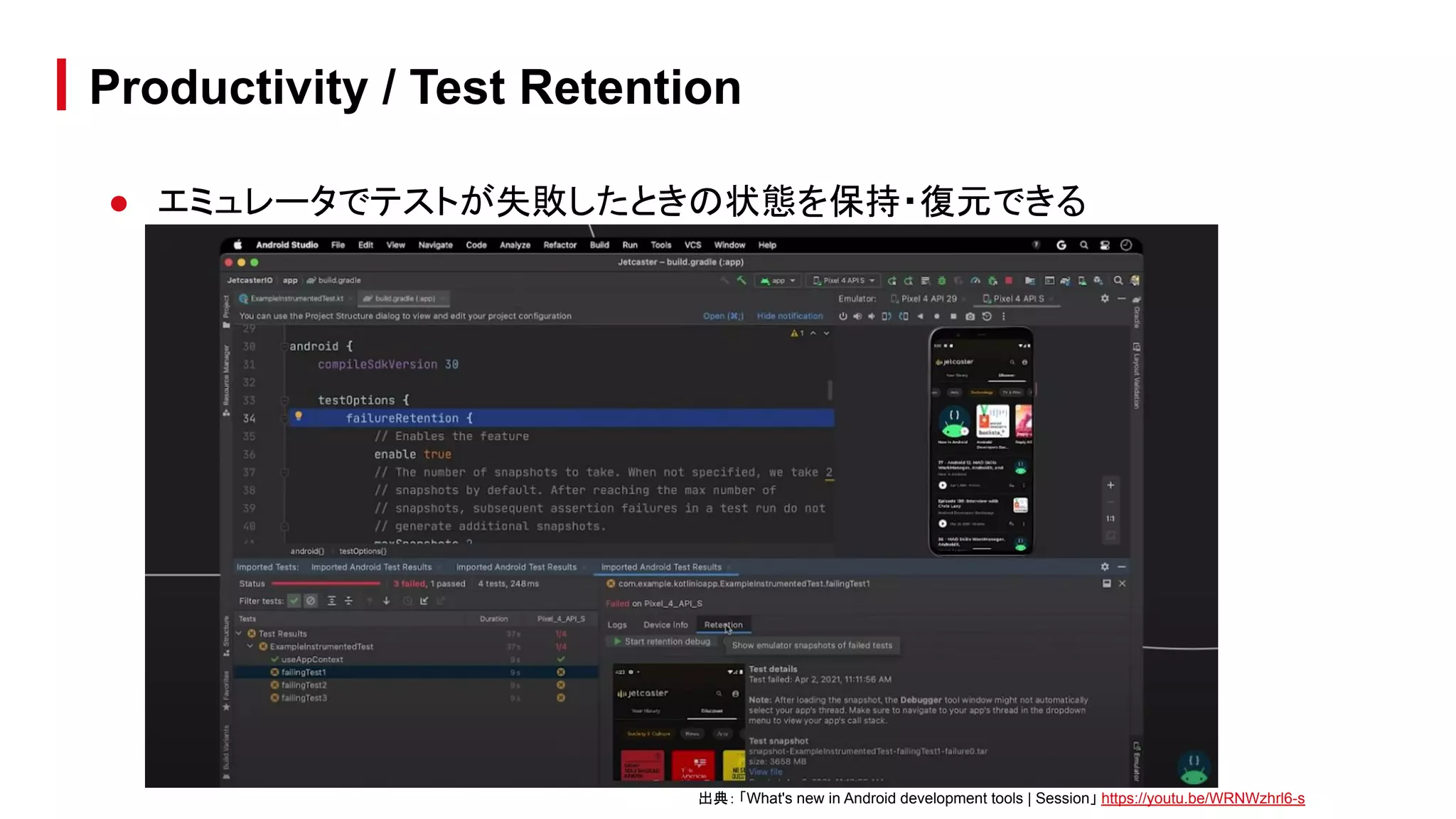Viewport: 1456px width, 819px height.
Task: Switch to the Device Info tab
Action: click(x=665, y=626)
